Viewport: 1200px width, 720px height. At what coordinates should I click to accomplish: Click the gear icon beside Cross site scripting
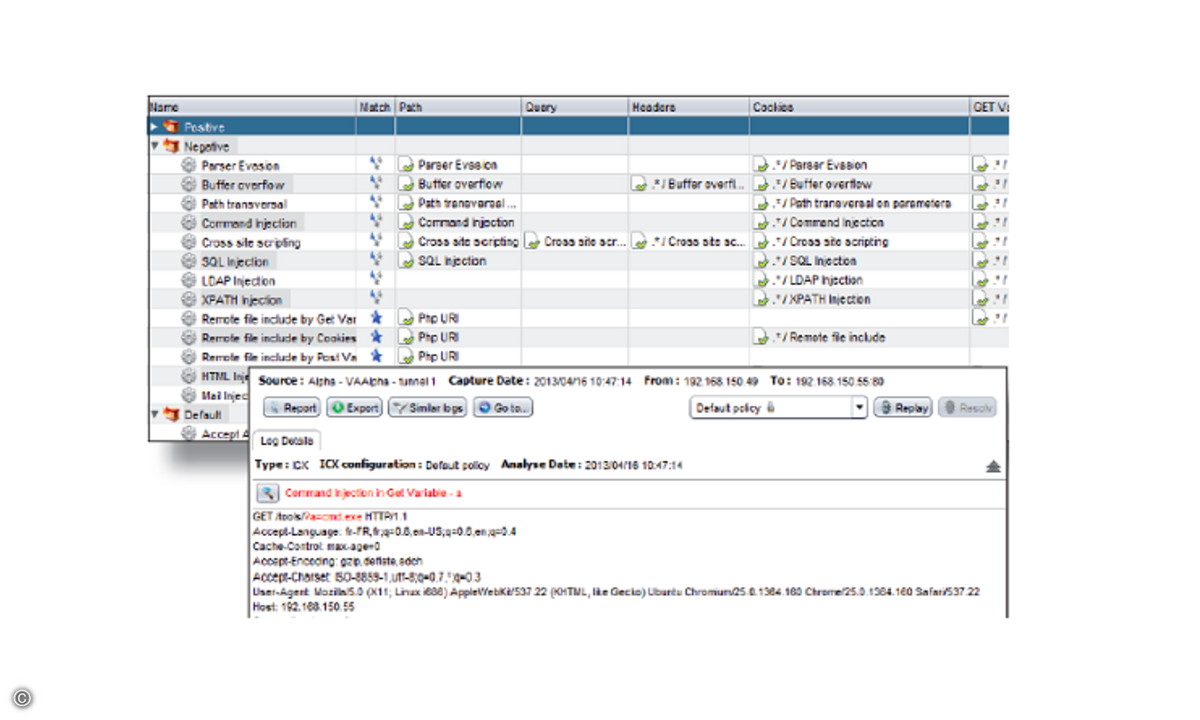(189, 242)
